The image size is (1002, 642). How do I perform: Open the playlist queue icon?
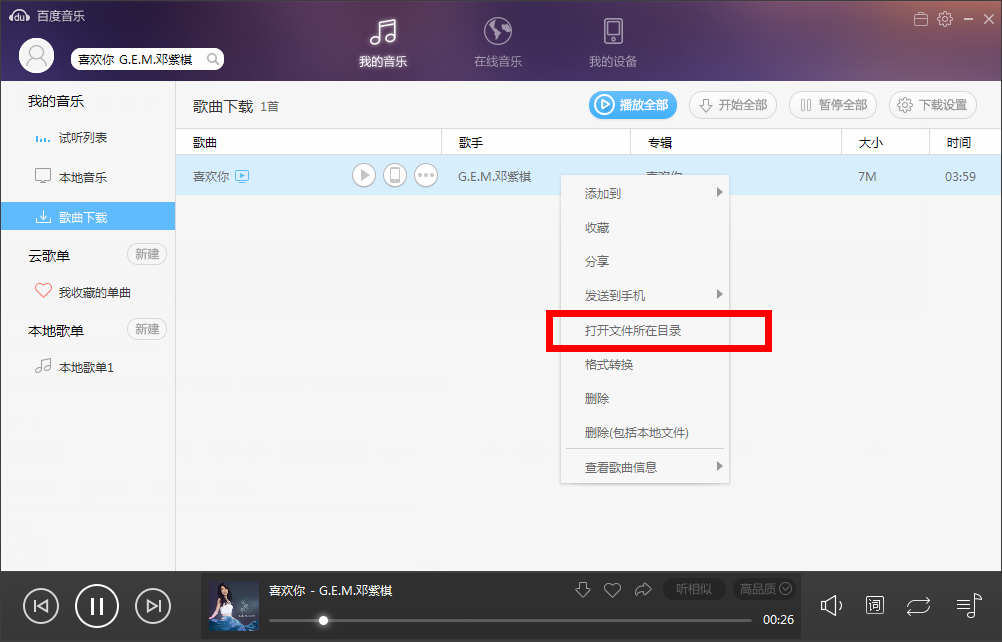(x=969, y=606)
